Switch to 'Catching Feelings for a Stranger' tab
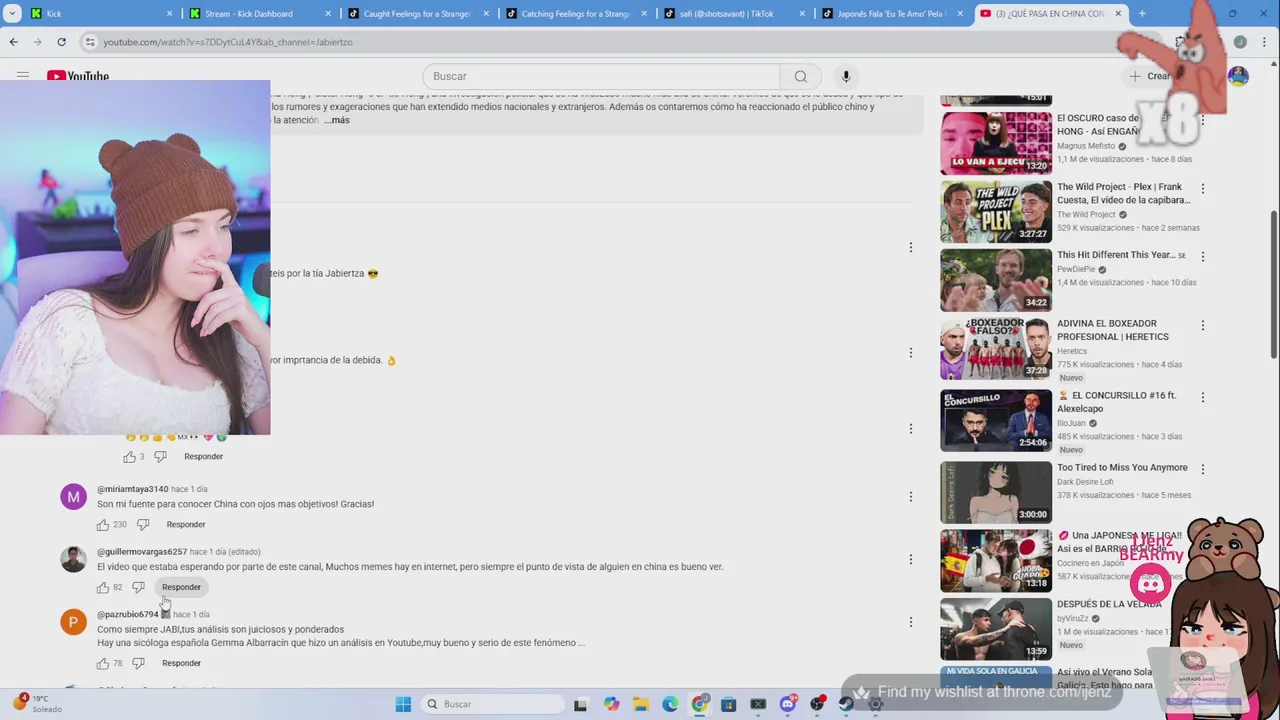 point(575,14)
